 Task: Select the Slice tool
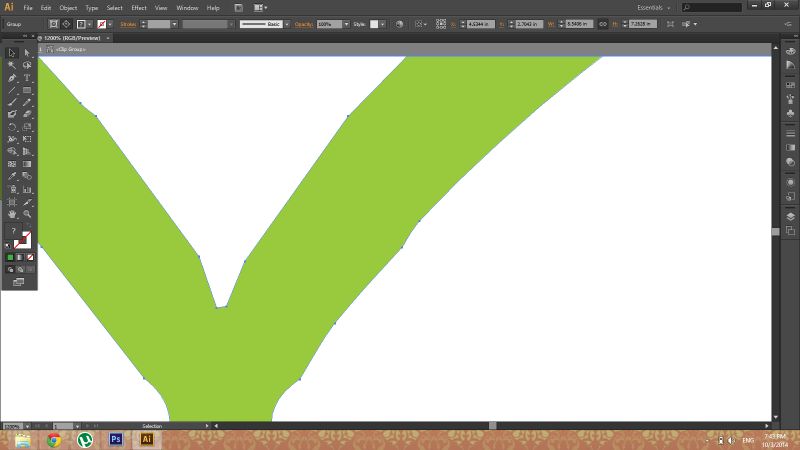pyautogui.click(x=27, y=202)
